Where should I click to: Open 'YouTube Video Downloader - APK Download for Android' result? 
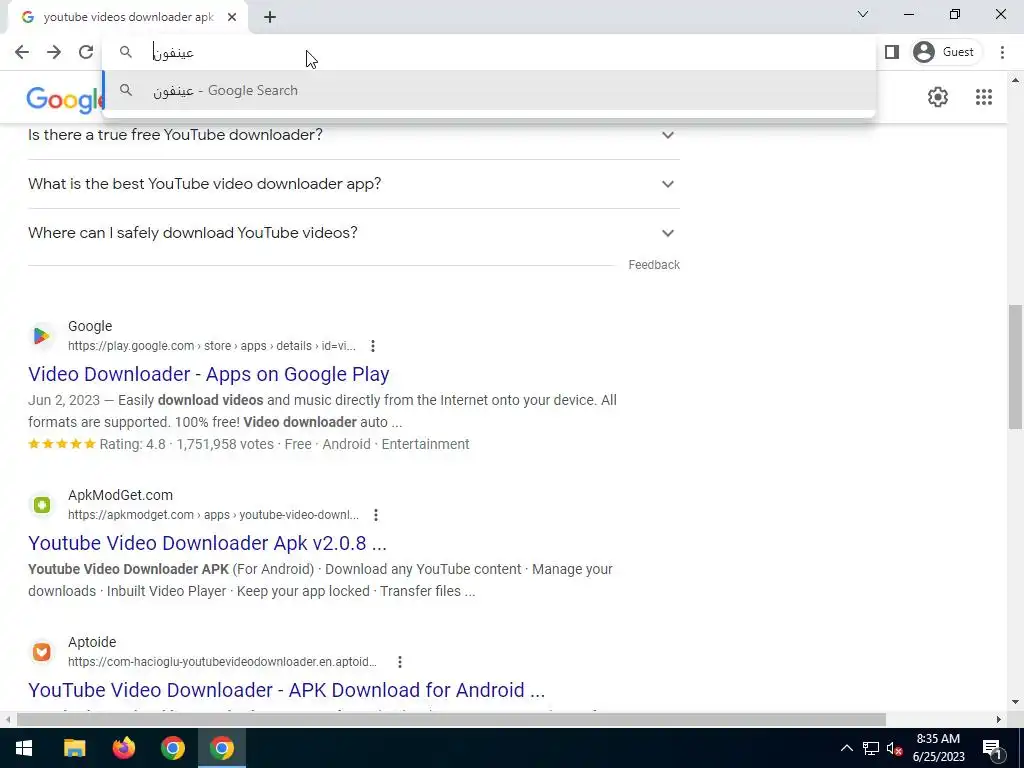point(286,690)
